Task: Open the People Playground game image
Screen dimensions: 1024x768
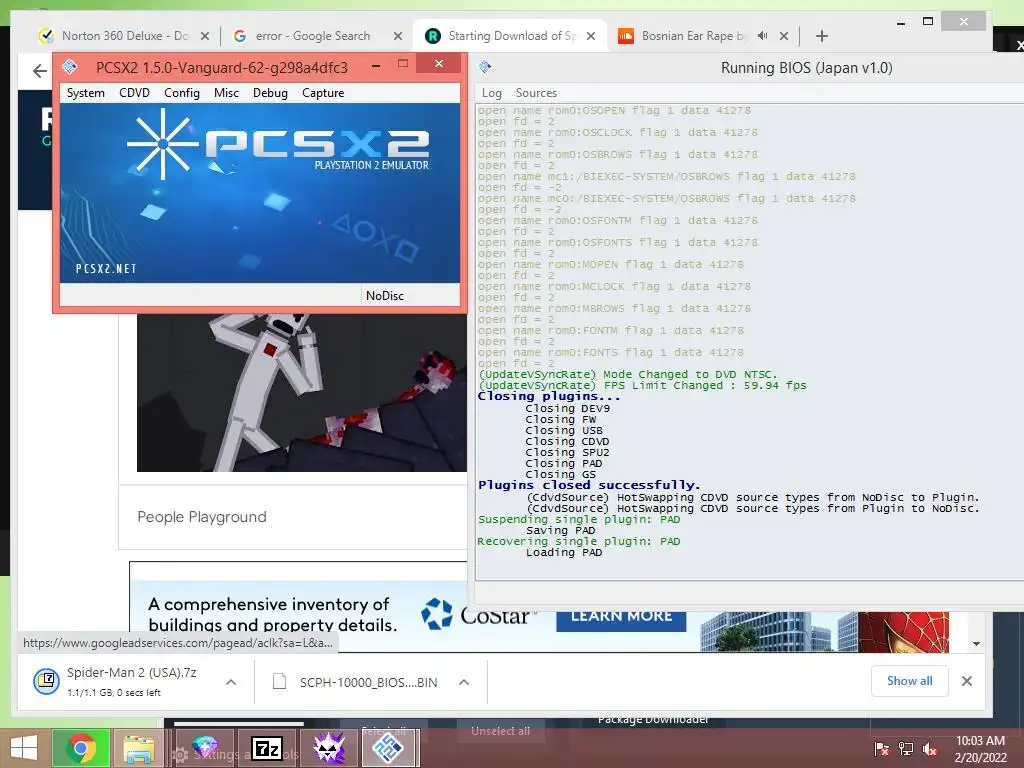Action: [x=302, y=392]
